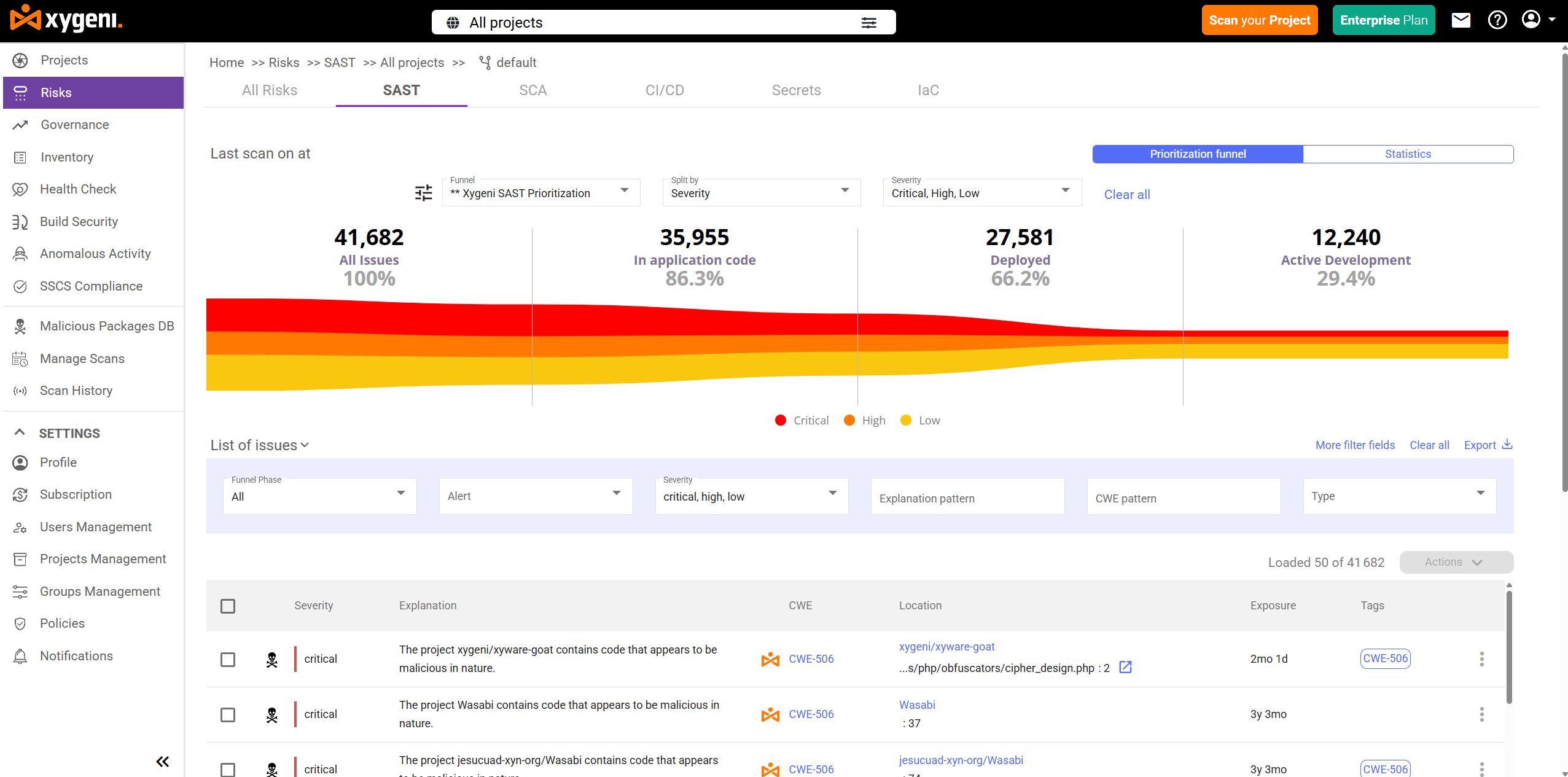Toggle the select-all issues header checkbox
This screenshot has height=777, width=1568.
tap(228, 606)
